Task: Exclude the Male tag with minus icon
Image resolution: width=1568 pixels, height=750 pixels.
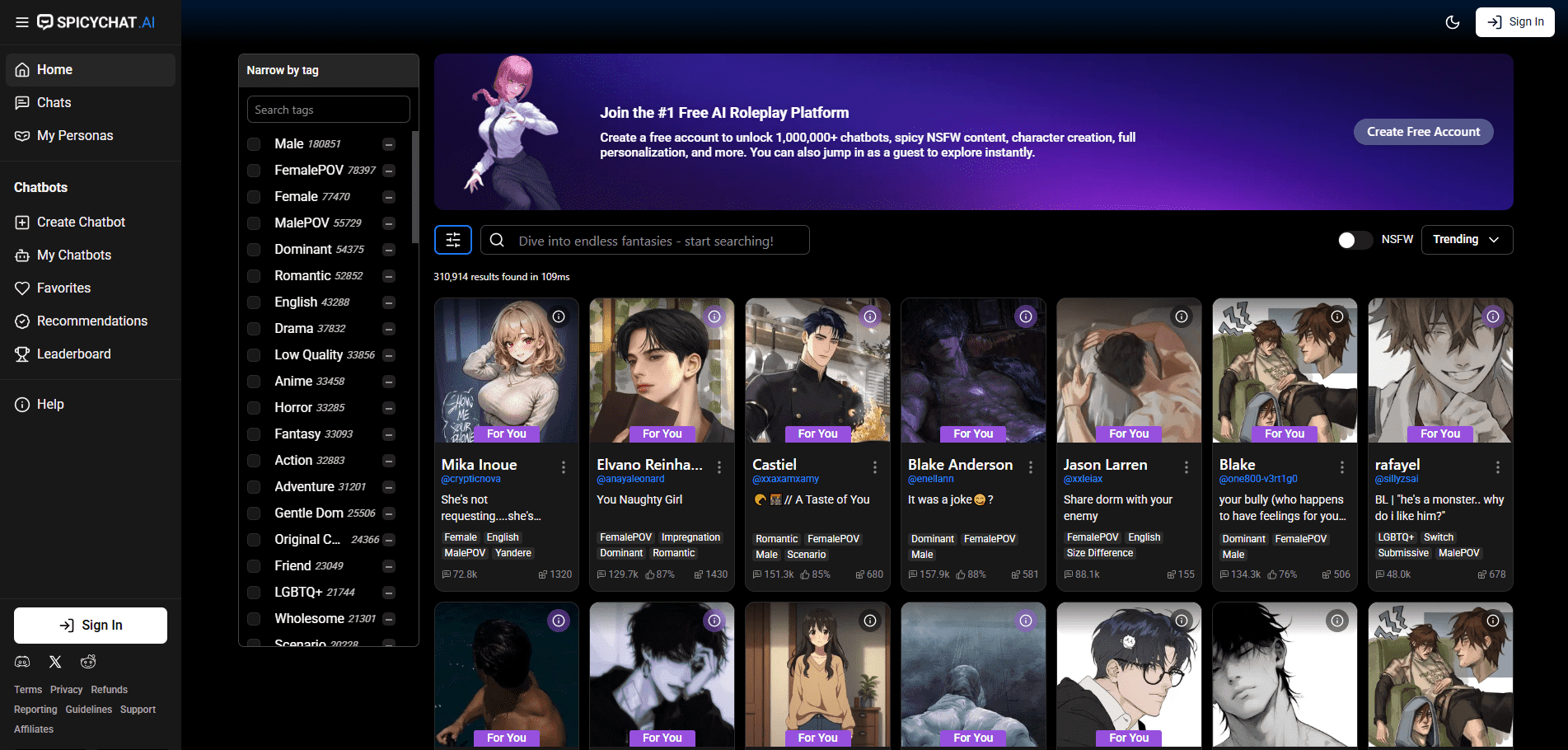Action: [x=389, y=144]
